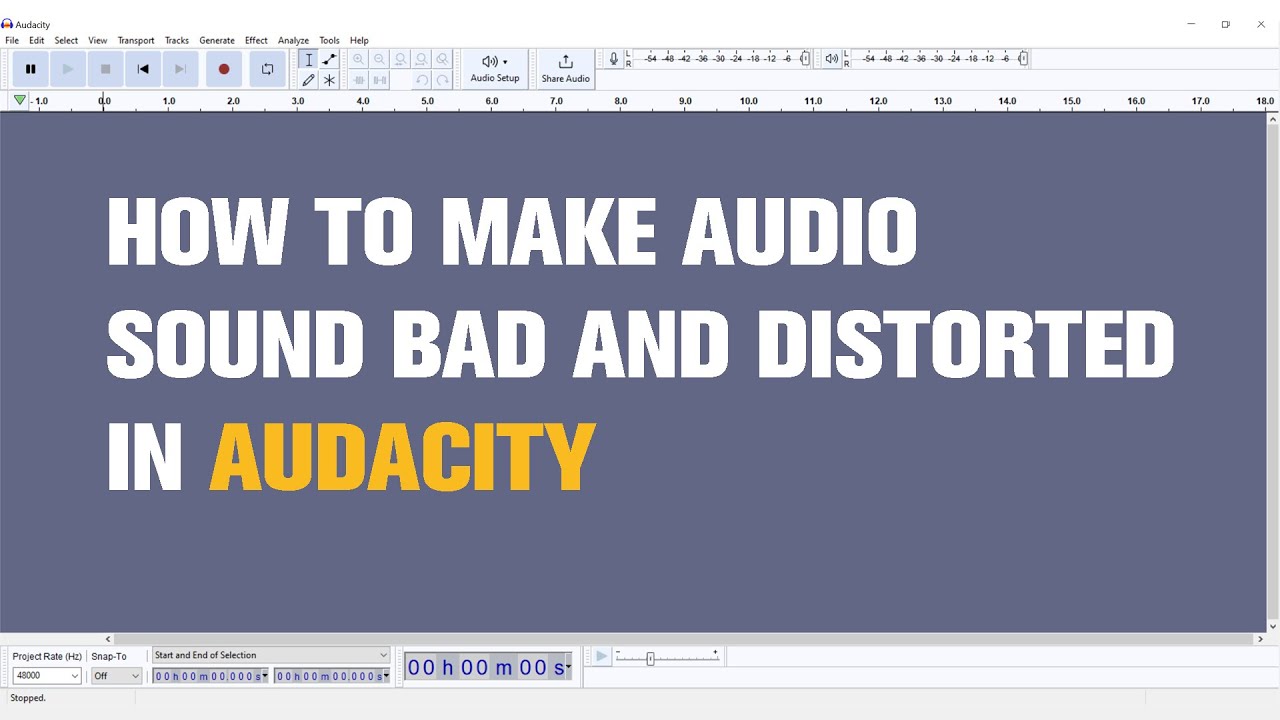Open selection start time format arrow
This screenshot has height=720, width=1280.
pyautogui.click(x=265, y=676)
